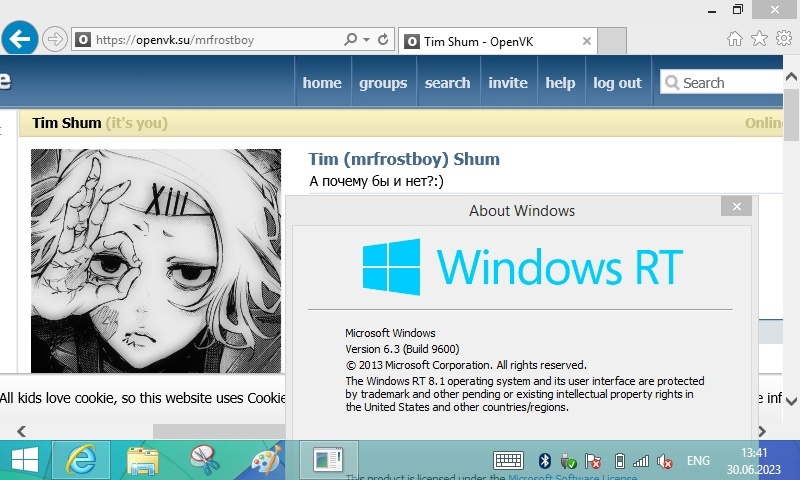Click the address bar search magnifier icon
This screenshot has height=480, width=800.
click(x=350, y=39)
